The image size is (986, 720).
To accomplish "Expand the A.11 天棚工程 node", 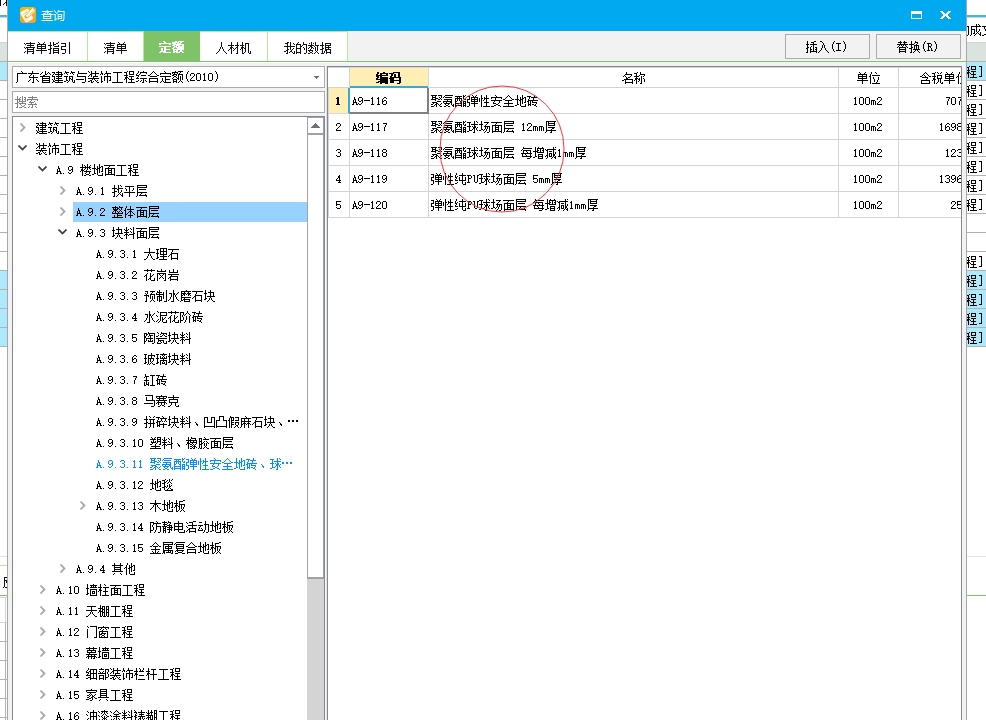I will coord(43,611).
